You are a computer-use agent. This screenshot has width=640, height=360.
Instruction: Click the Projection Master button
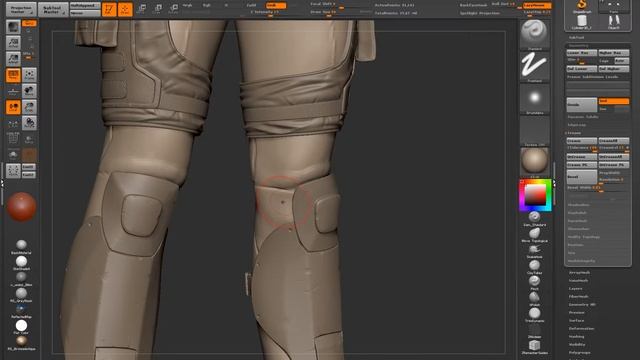pyautogui.click(x=21, y=9)
